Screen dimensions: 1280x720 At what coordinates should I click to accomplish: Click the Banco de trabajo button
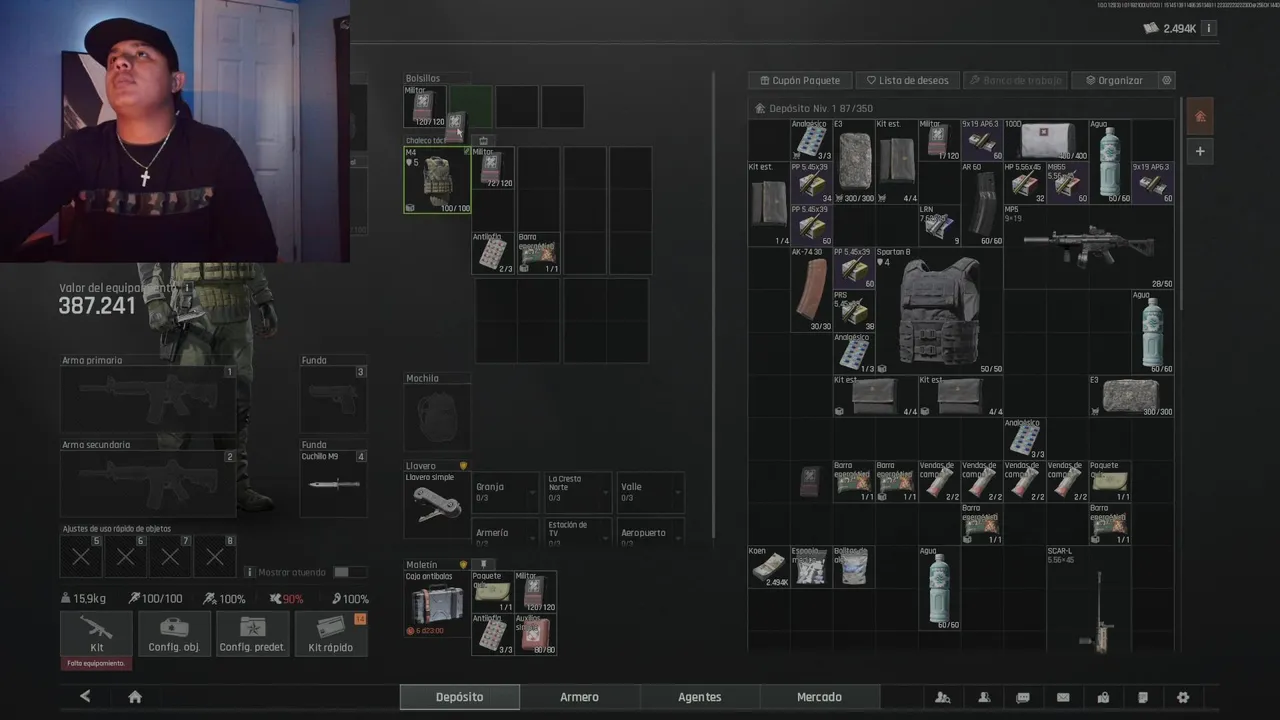point(1015,80)
